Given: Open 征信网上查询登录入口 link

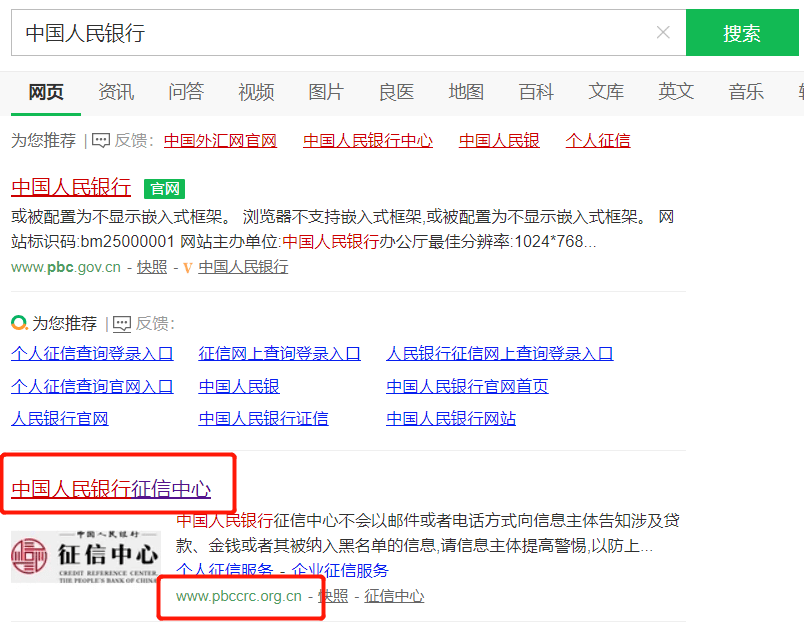Looking at the screenshot, I should 279,354.
